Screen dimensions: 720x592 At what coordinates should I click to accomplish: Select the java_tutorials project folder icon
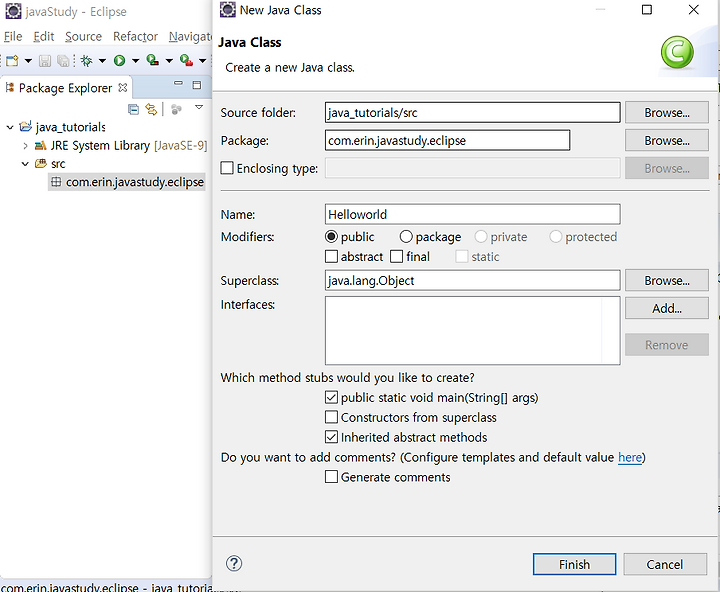point(26,126)
